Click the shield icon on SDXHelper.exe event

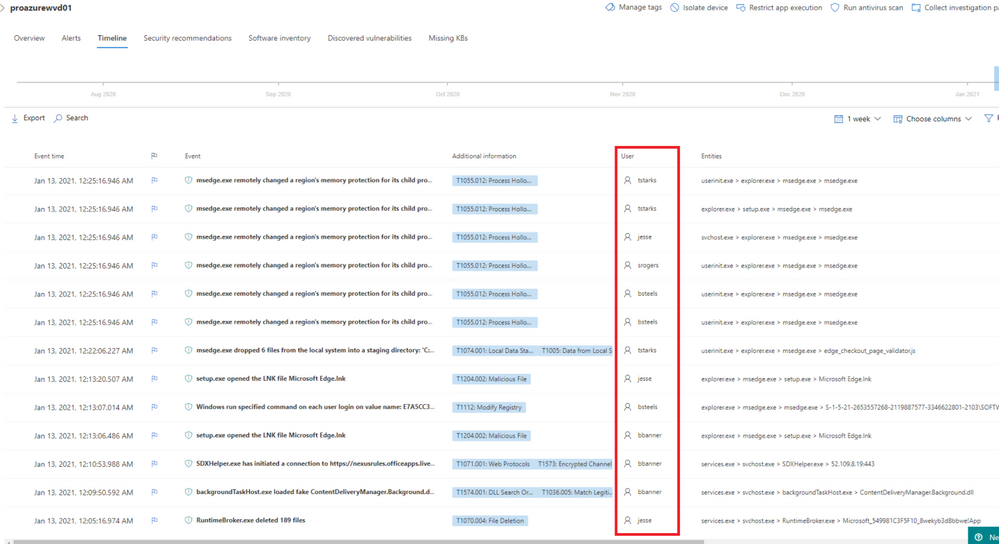[x=188, y=464]
